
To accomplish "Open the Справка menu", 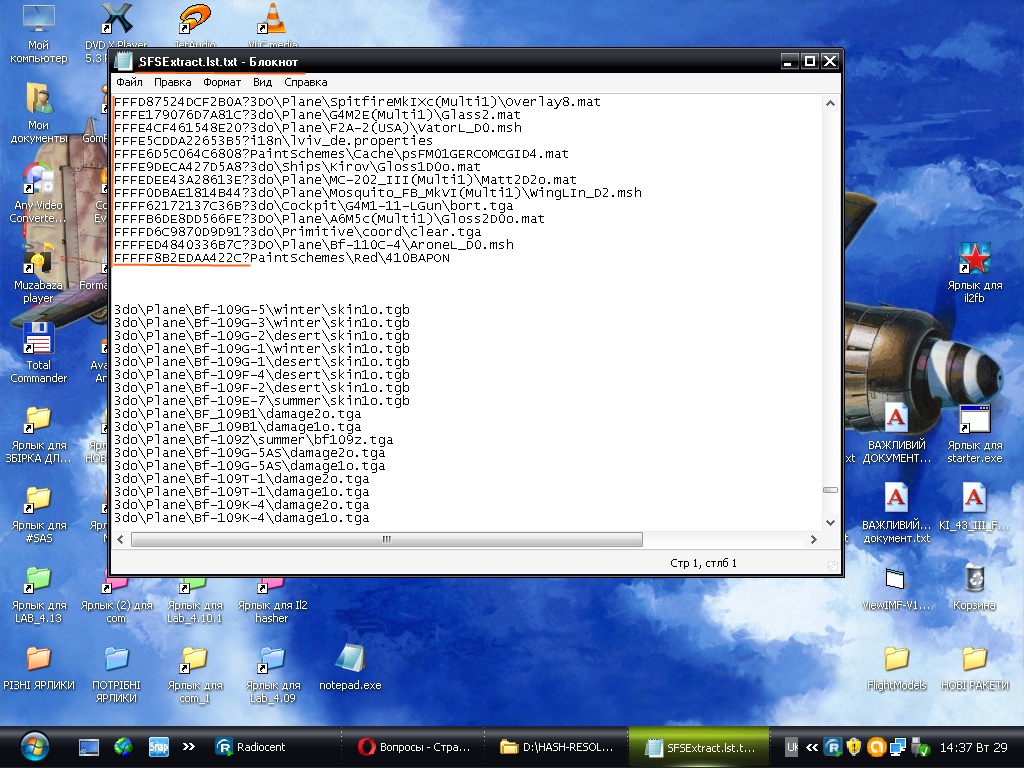I will pyautogui.click(x=306, y=82).
